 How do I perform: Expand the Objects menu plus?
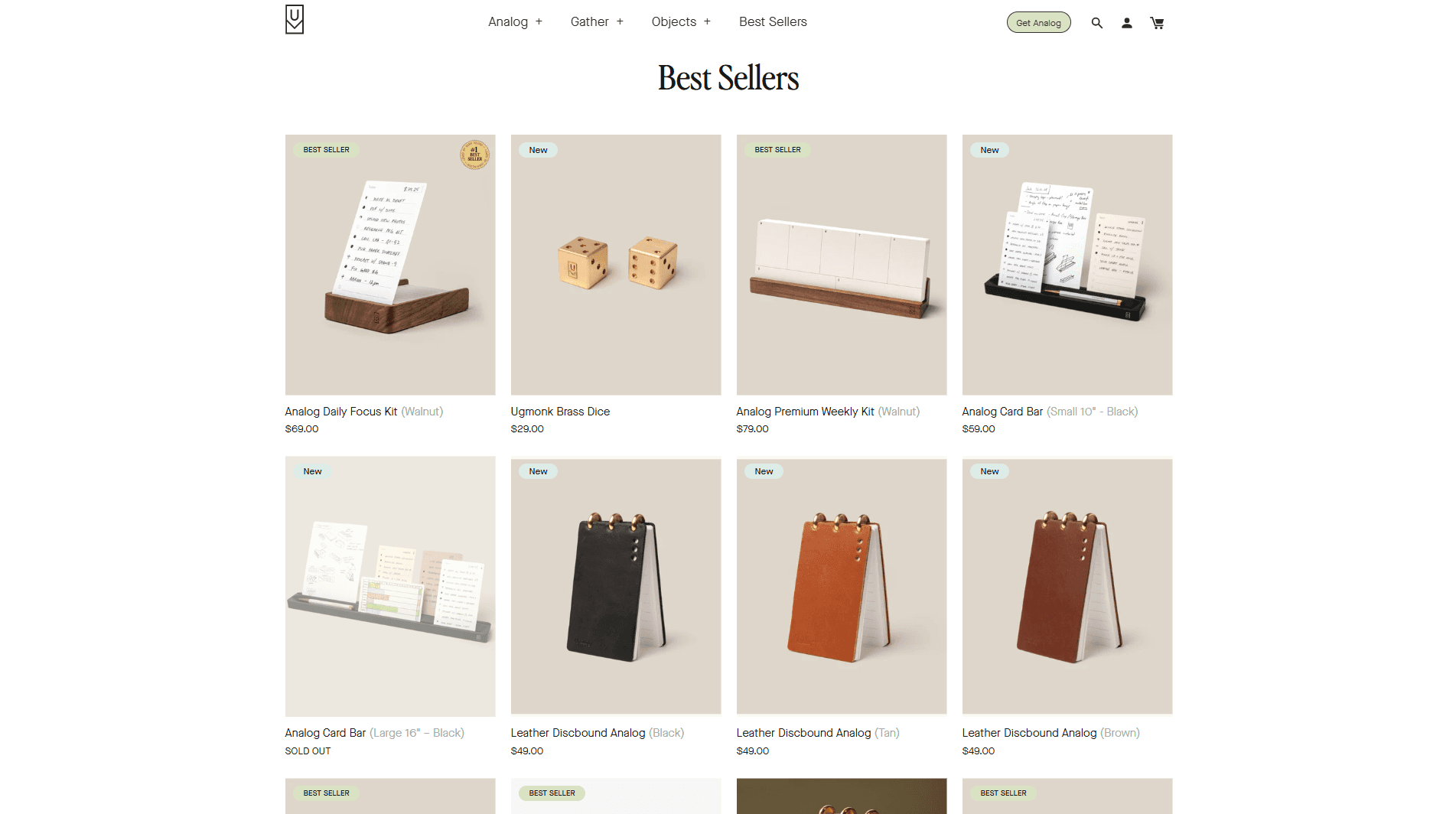pyautogui.click(x=707, y=21)
